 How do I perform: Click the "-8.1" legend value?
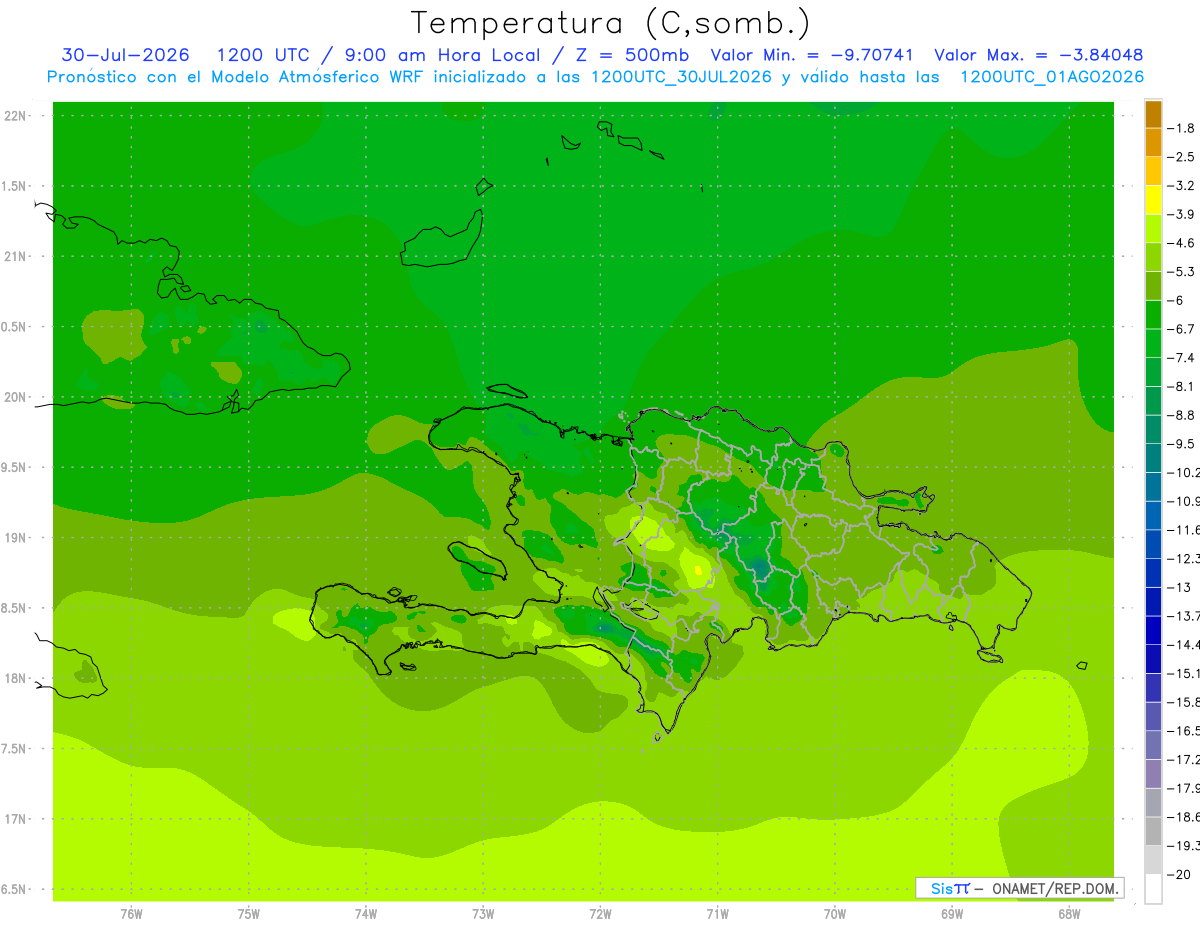point(1182,386)
